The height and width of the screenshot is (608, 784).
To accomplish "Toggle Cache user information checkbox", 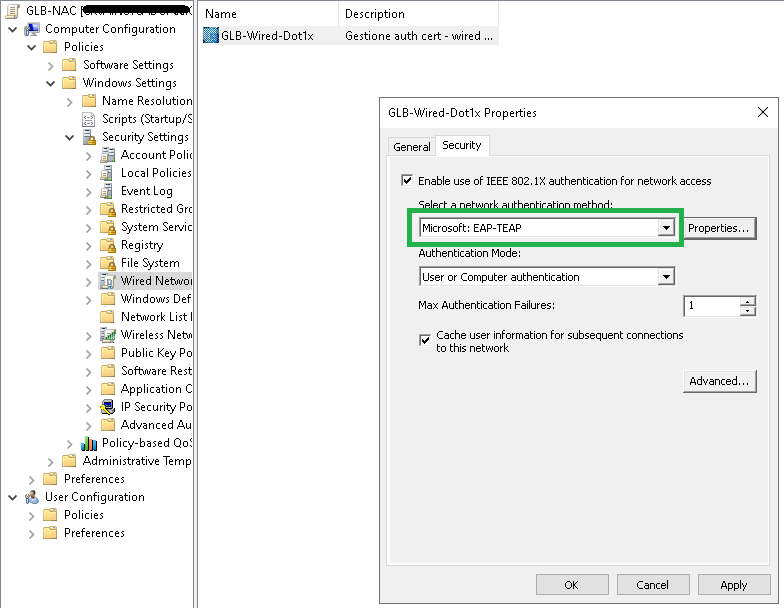I will click(425, 340).
